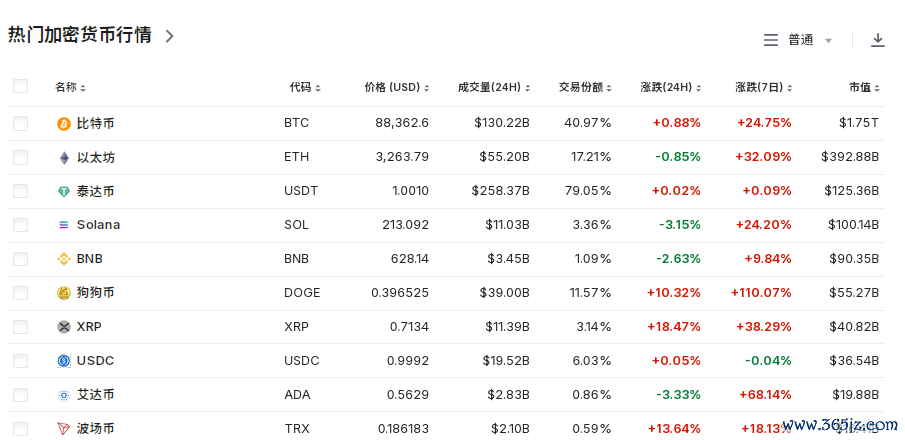This screenshot has width=905, height=440.
Task: Click the SOL ticker code
Action: (x=296, y=225)
